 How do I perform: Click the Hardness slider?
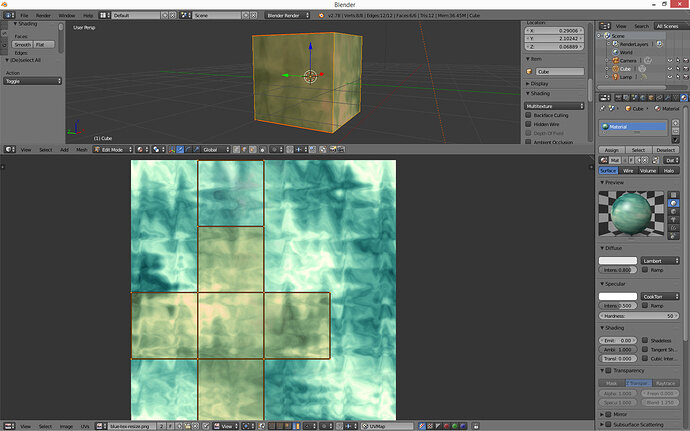pos(639,316)
